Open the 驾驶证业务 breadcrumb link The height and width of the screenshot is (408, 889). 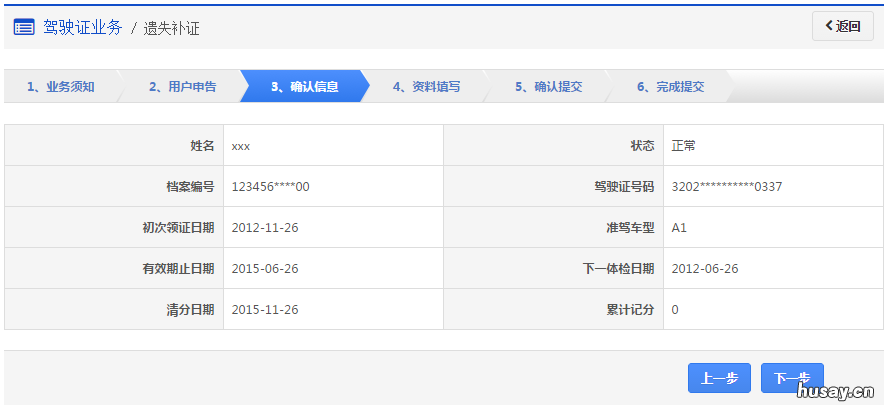coord(82,27)
